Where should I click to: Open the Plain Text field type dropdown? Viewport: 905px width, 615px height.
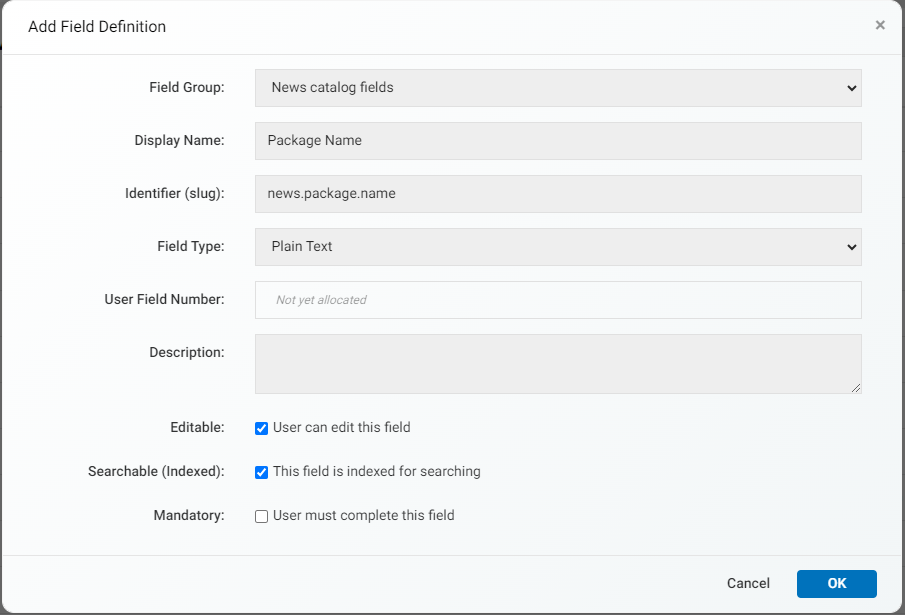pos(558,247)
